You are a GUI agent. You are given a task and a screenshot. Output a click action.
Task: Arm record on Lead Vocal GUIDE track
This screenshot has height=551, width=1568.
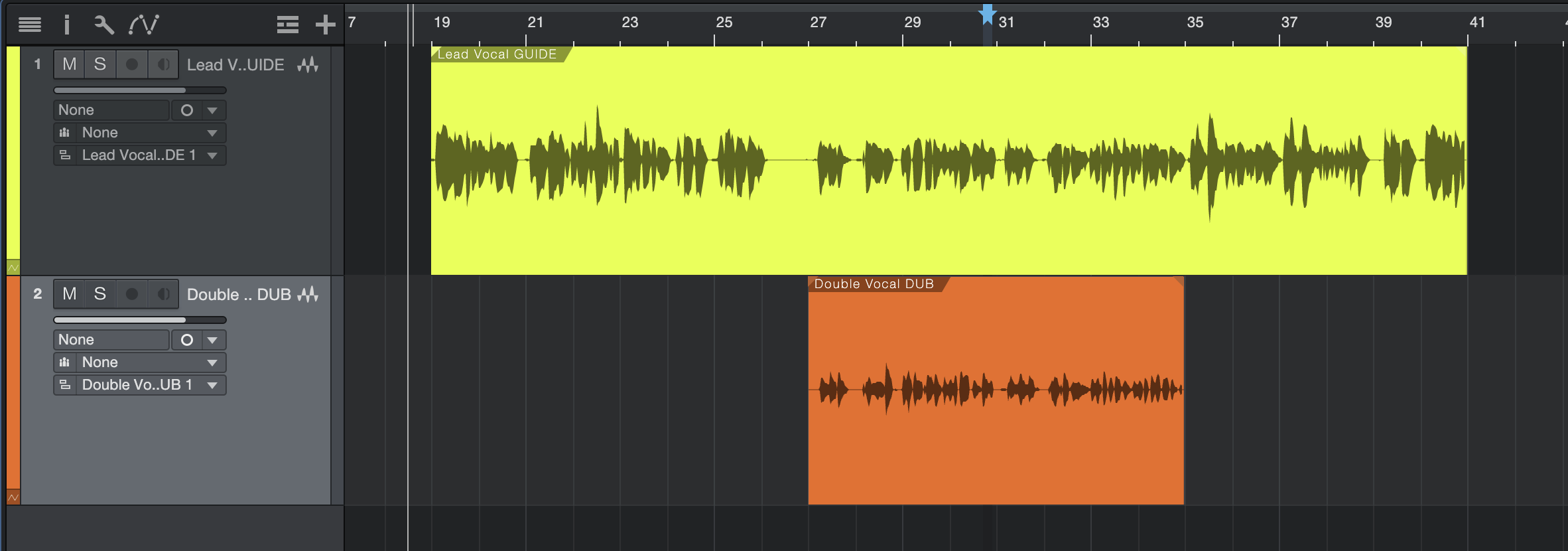131,64
